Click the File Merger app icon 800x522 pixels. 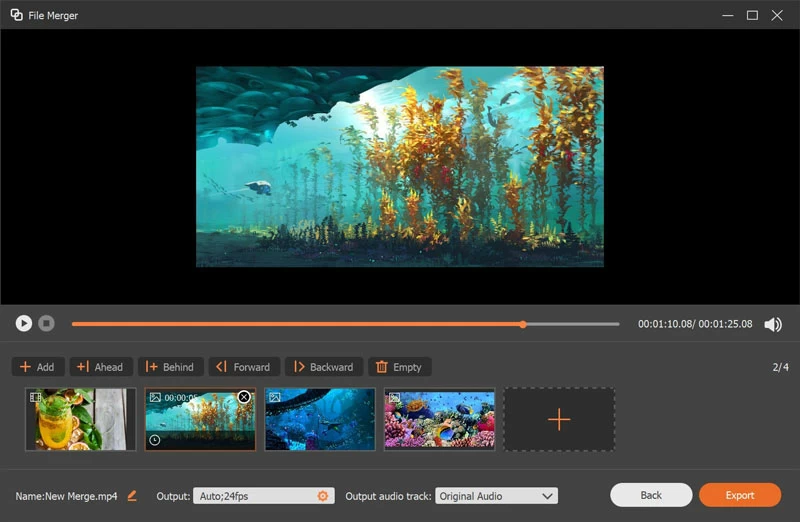point(16,15)
